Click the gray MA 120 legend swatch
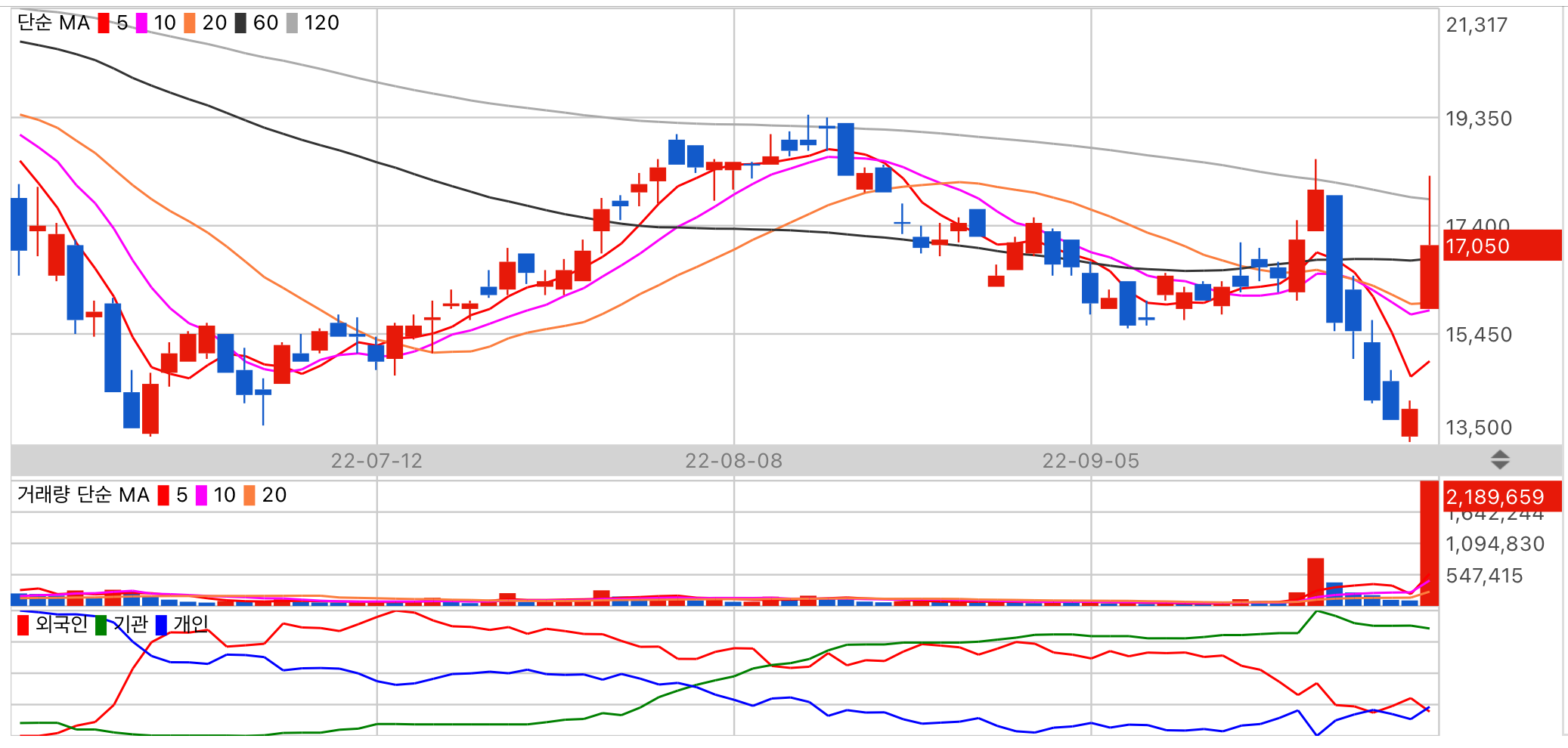 pyautogui.click(x=293, y=23)
